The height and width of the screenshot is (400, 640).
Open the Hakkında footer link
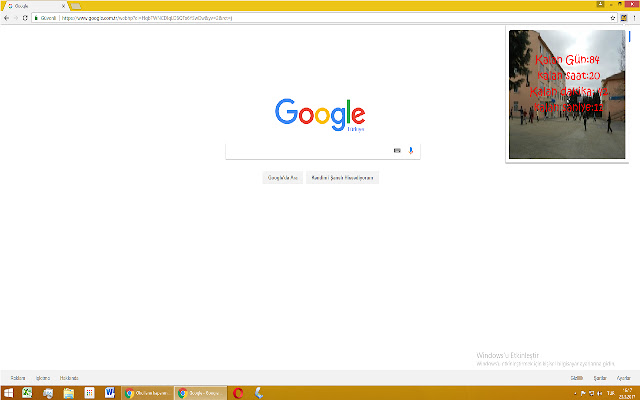pyautogui.click(x=69, y=378)
